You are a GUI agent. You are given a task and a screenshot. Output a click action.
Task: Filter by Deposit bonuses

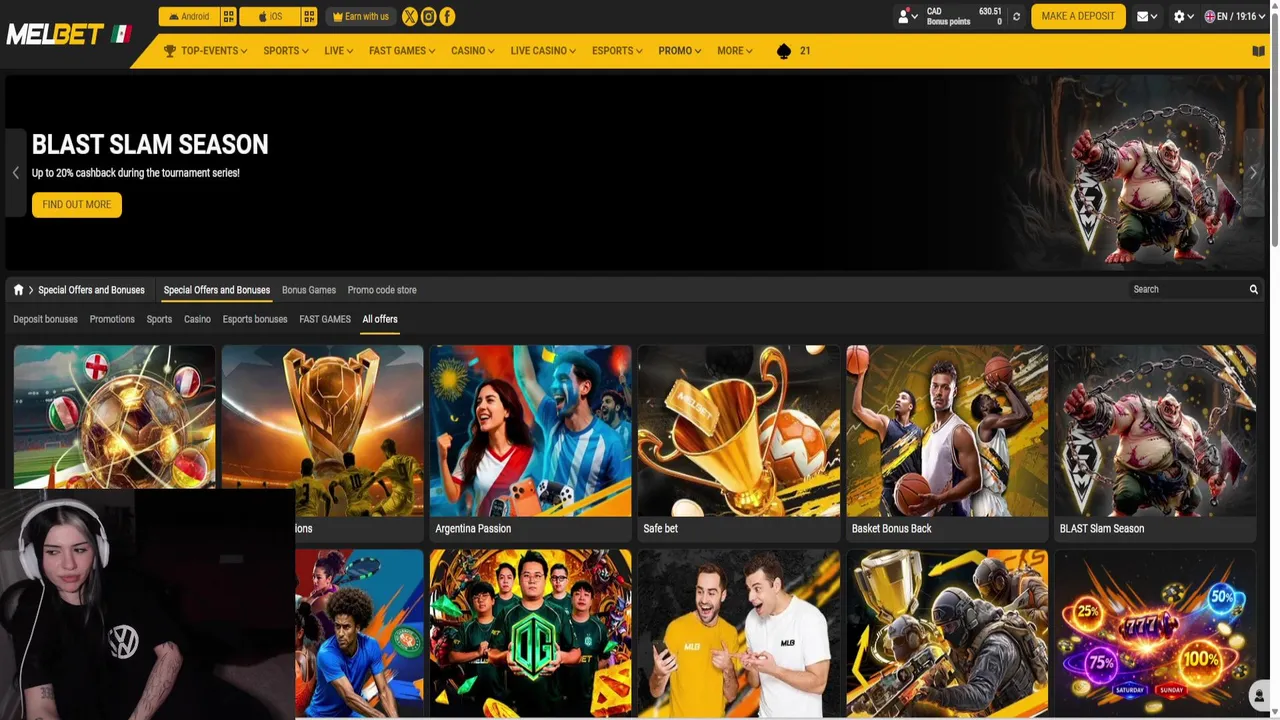pyautogui.click(x=45, y=319)
